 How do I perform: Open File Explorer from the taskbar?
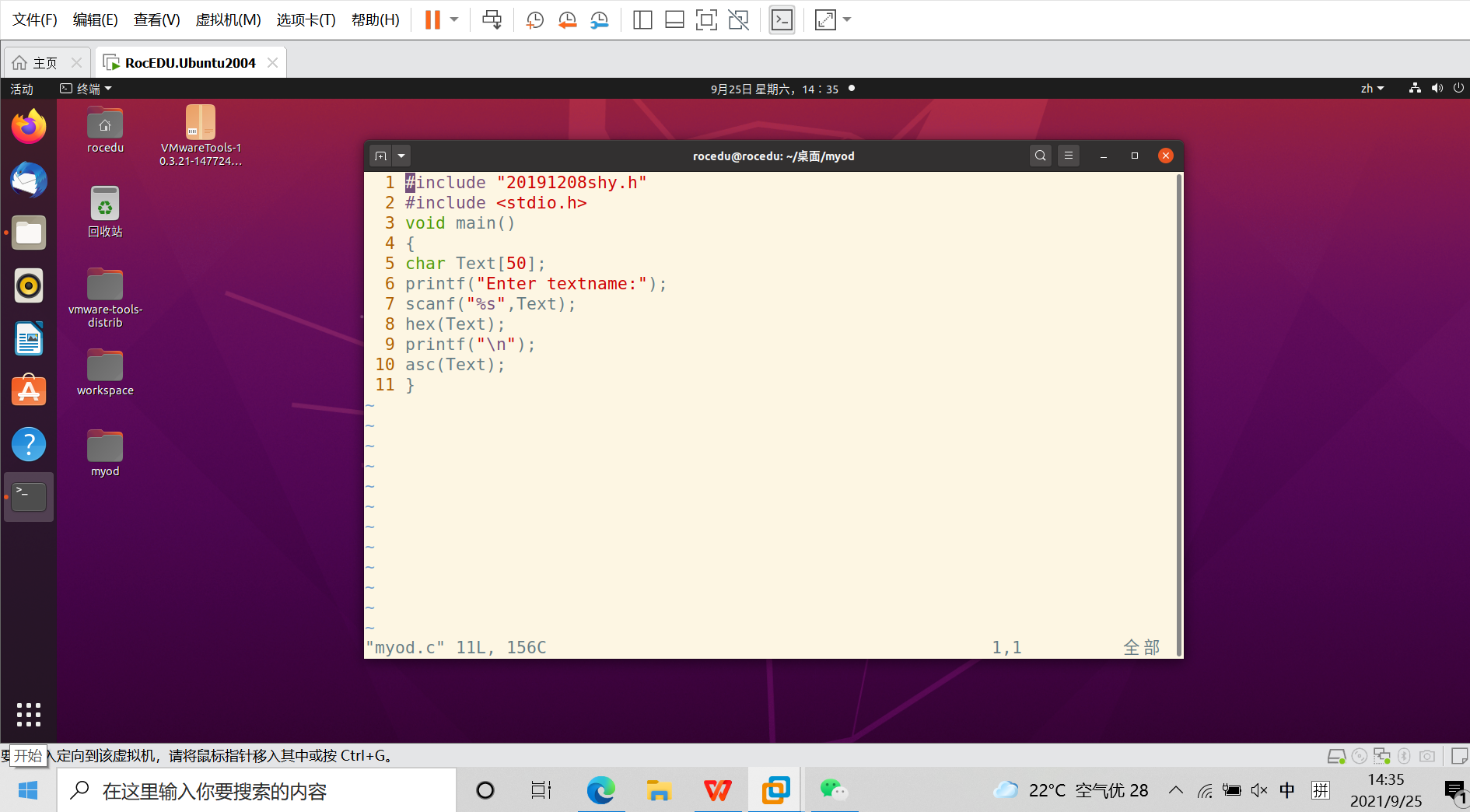tap(659, 791)
